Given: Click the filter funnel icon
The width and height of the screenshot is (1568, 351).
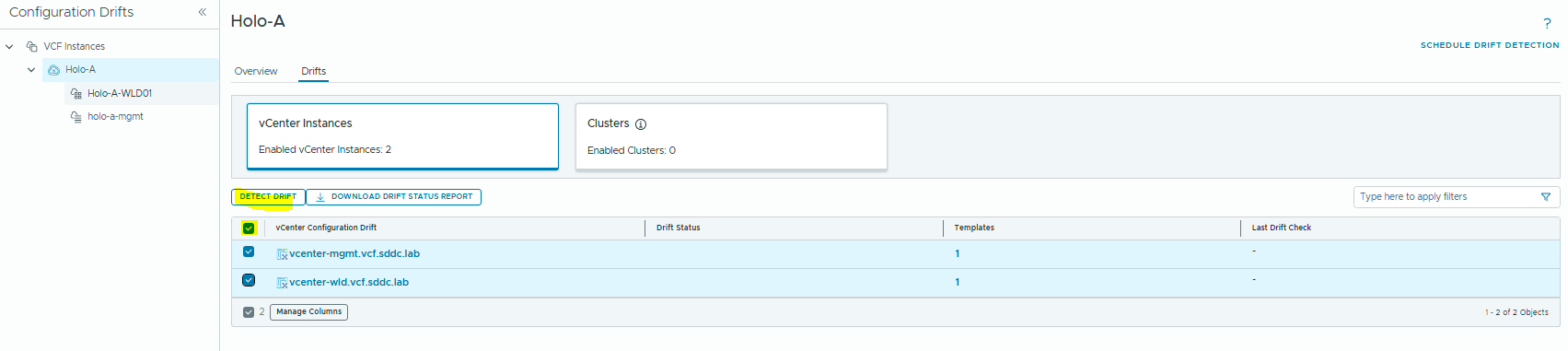Looking at the screenshot, I should click(1546, 197).
